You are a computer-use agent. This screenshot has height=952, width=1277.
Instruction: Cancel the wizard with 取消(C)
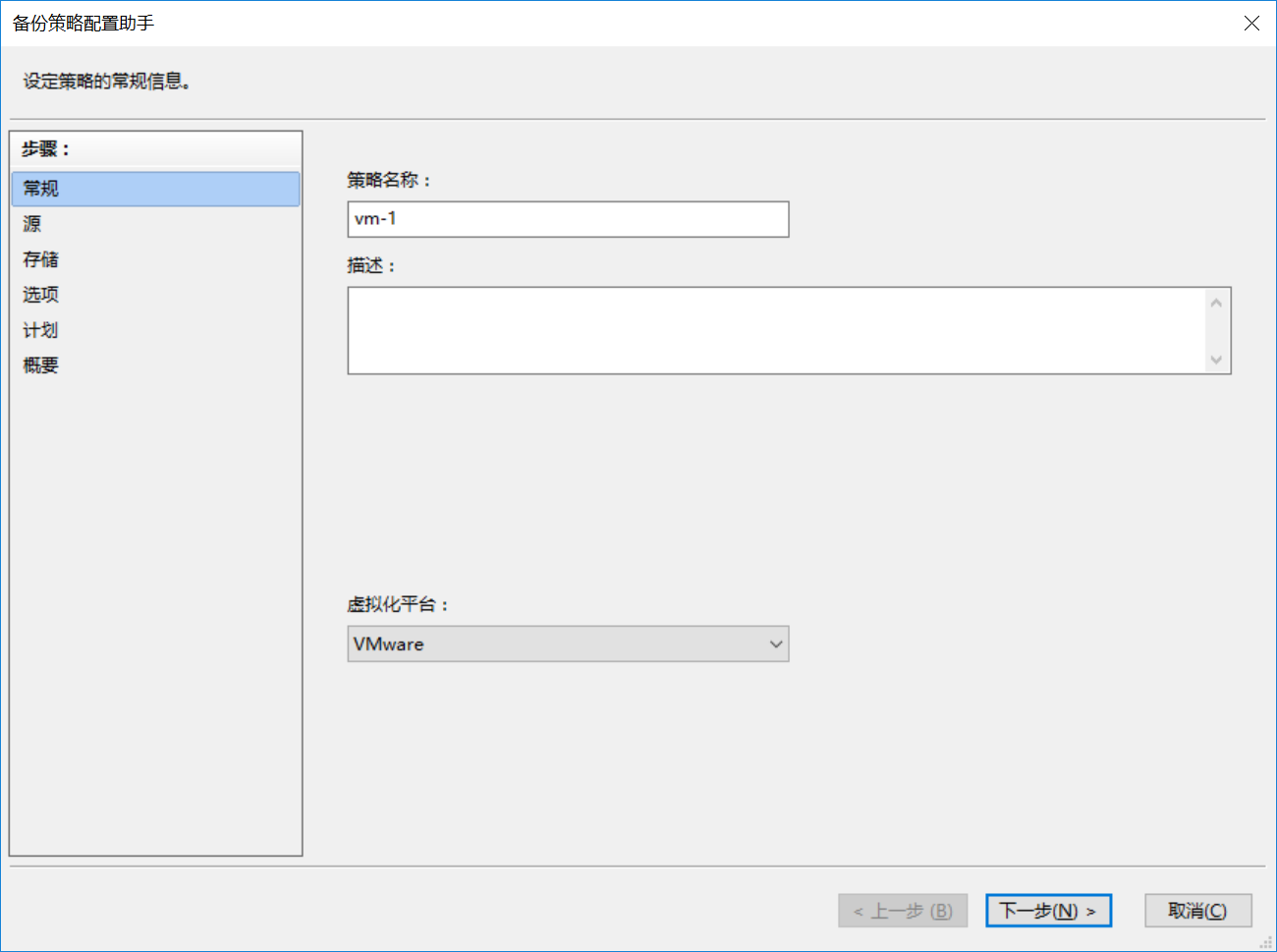[1198, 911]
